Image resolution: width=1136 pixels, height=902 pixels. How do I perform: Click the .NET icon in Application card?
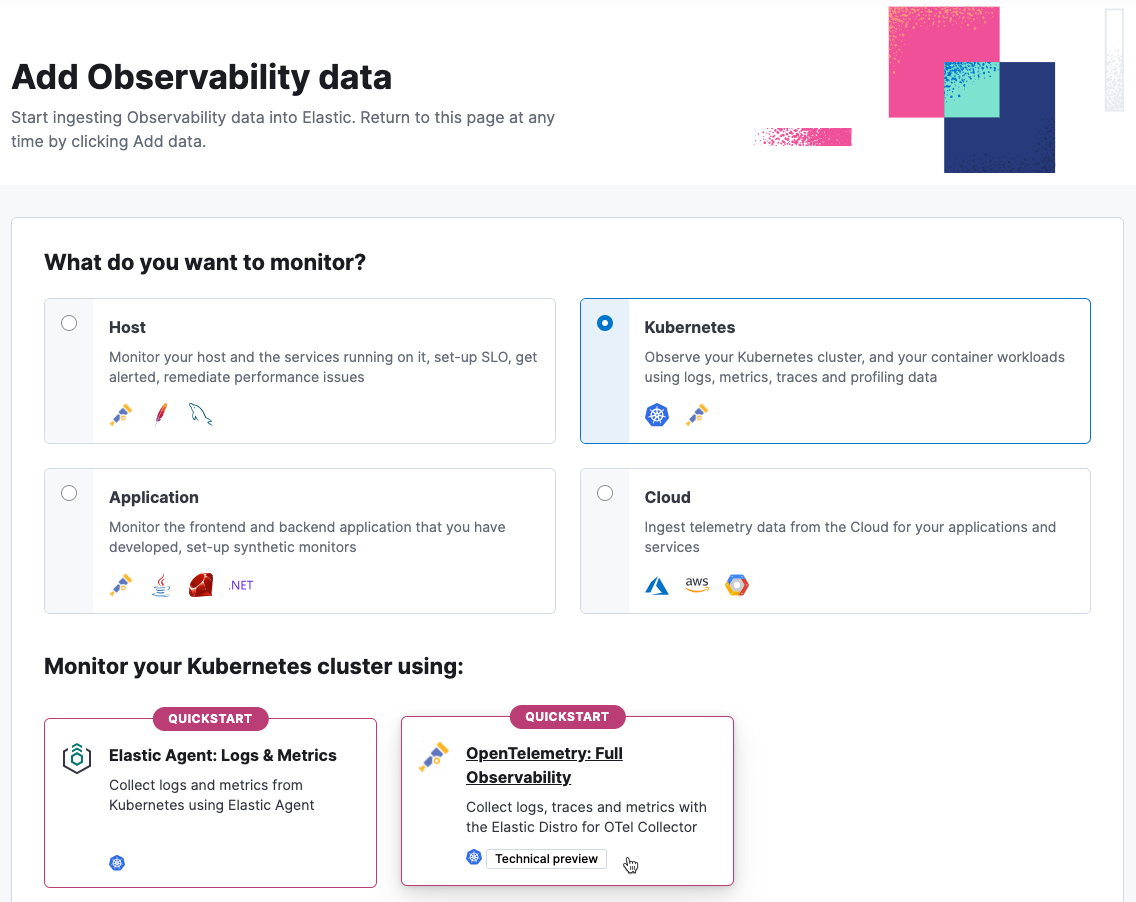point(241,585)
